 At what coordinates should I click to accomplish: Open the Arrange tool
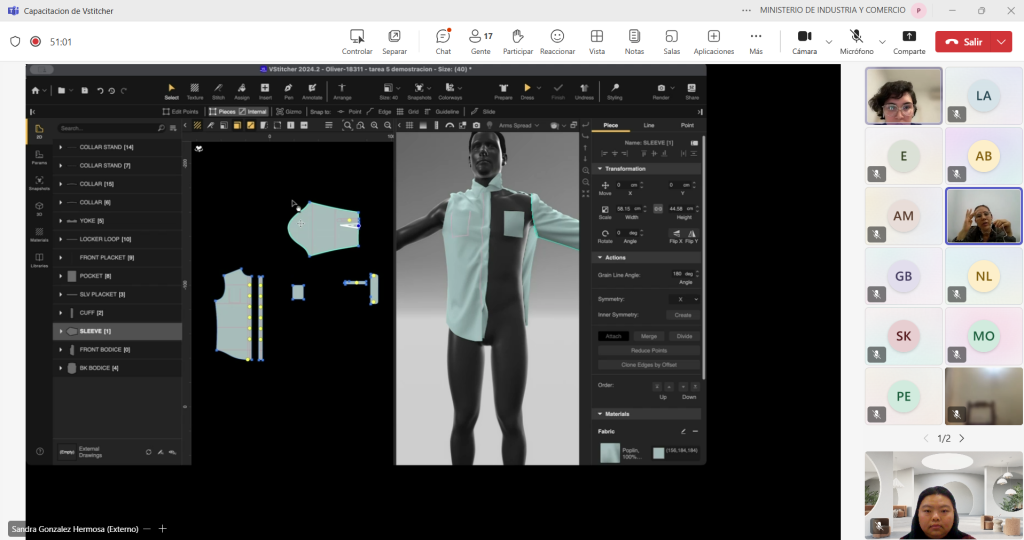point(342,91)
